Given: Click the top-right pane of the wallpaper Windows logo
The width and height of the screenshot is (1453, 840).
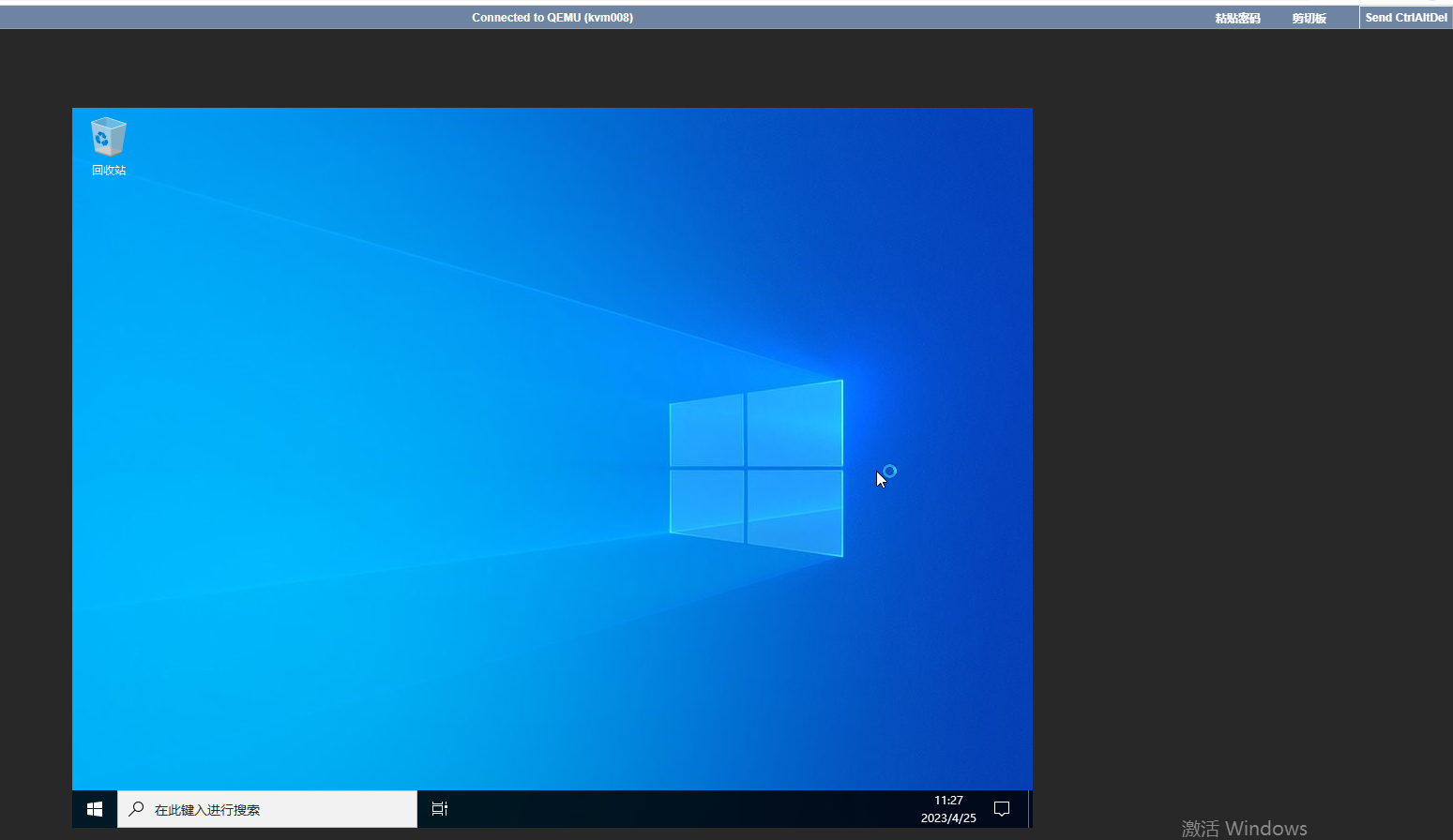Looking at the screenshot, I should click(795, 425).
